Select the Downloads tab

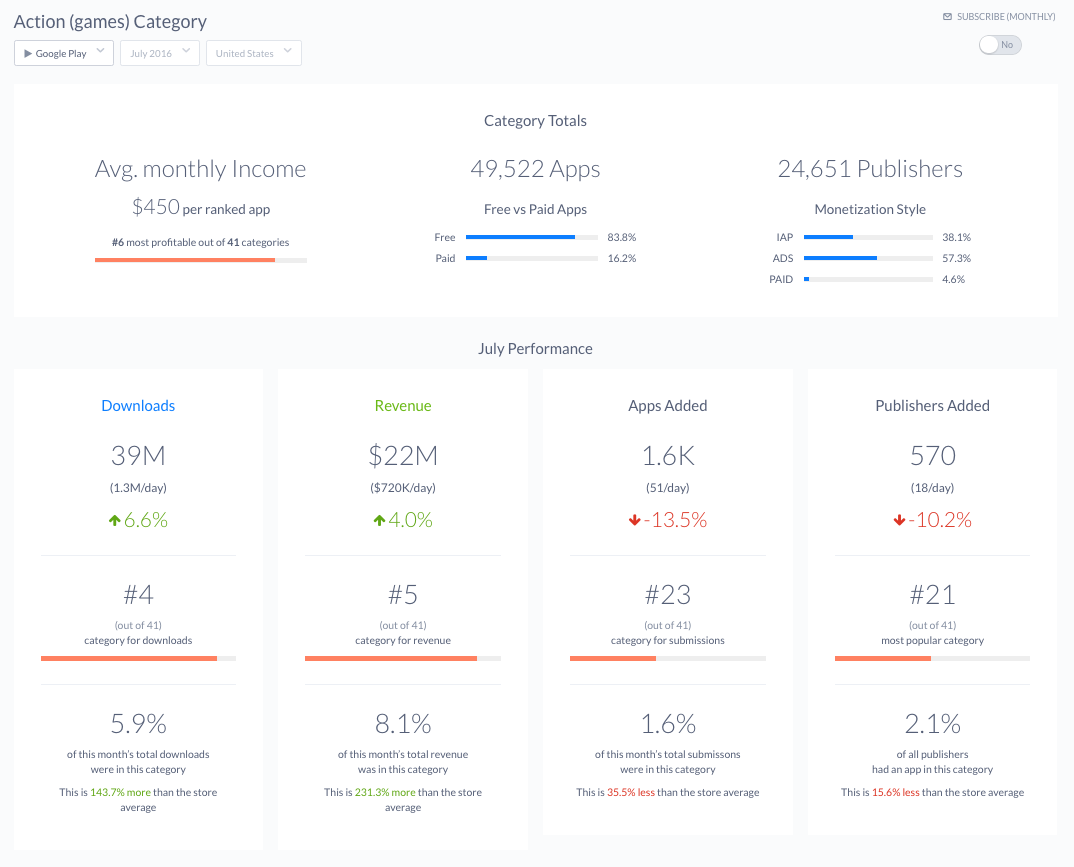pos(138,405)
